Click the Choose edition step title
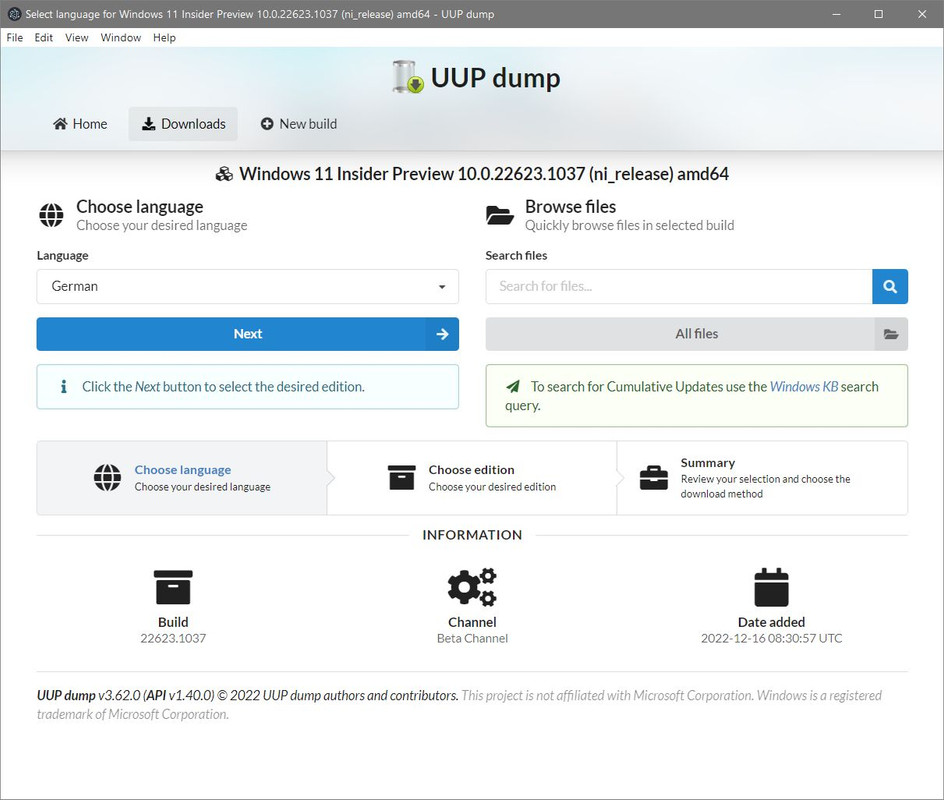Screen dimensions: 944x800 pyautogui.click(x=471, y=470)
